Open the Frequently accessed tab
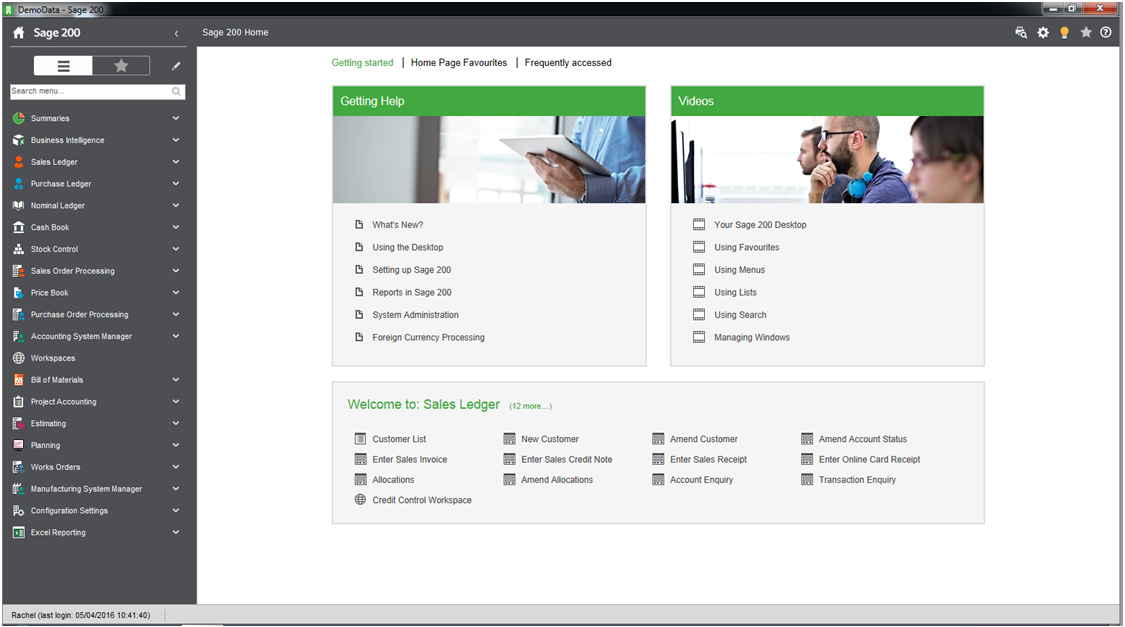 [x=568, y=63]
